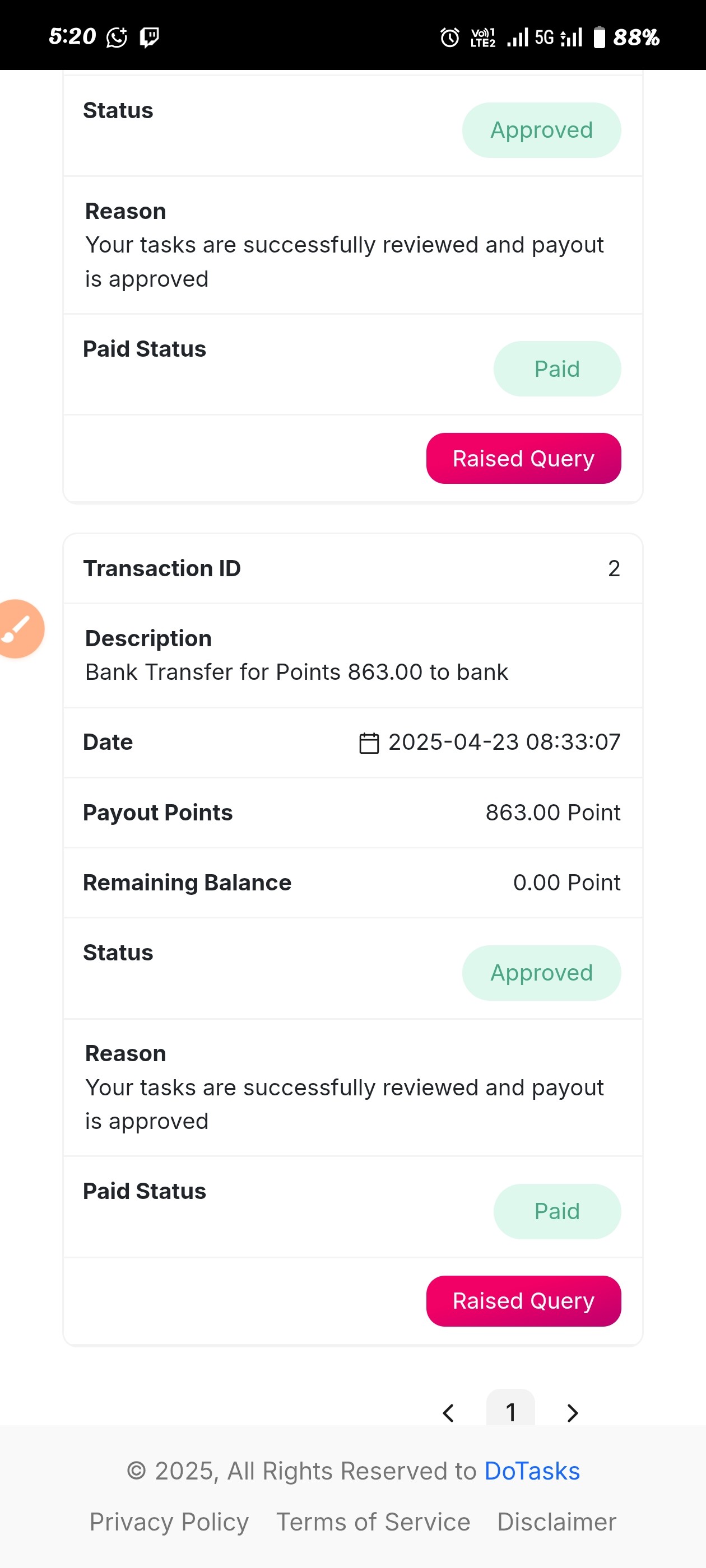This screenshot has height=1568, width=706.
Task: Click Raised Query on the first transaction
Action: click(x=523, y=458)
